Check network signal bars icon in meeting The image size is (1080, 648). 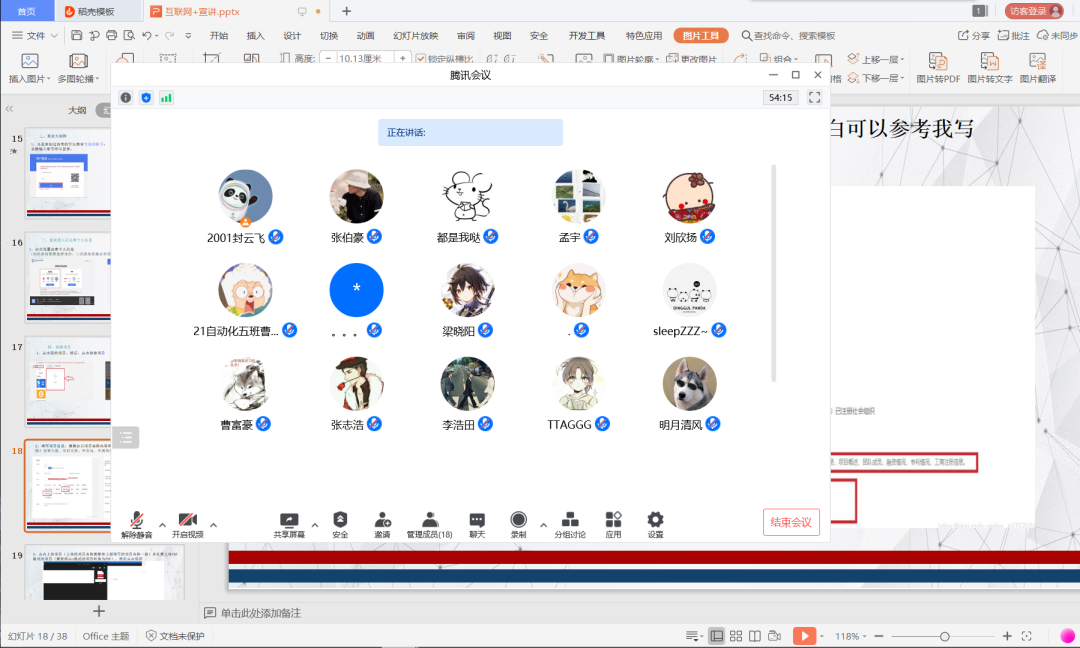tap(166, 98)
